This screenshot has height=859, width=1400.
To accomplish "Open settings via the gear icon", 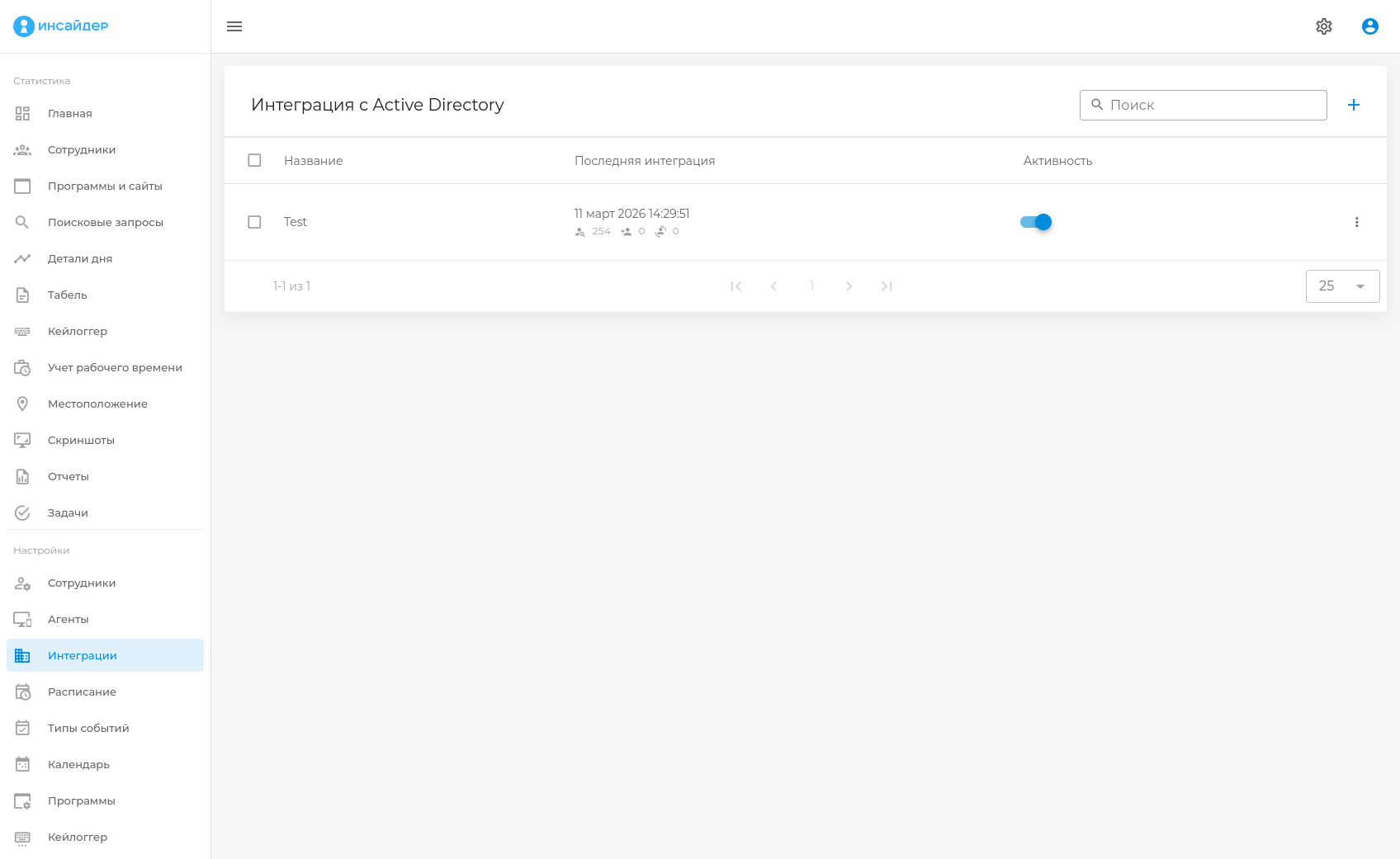I will [1324, 26].
